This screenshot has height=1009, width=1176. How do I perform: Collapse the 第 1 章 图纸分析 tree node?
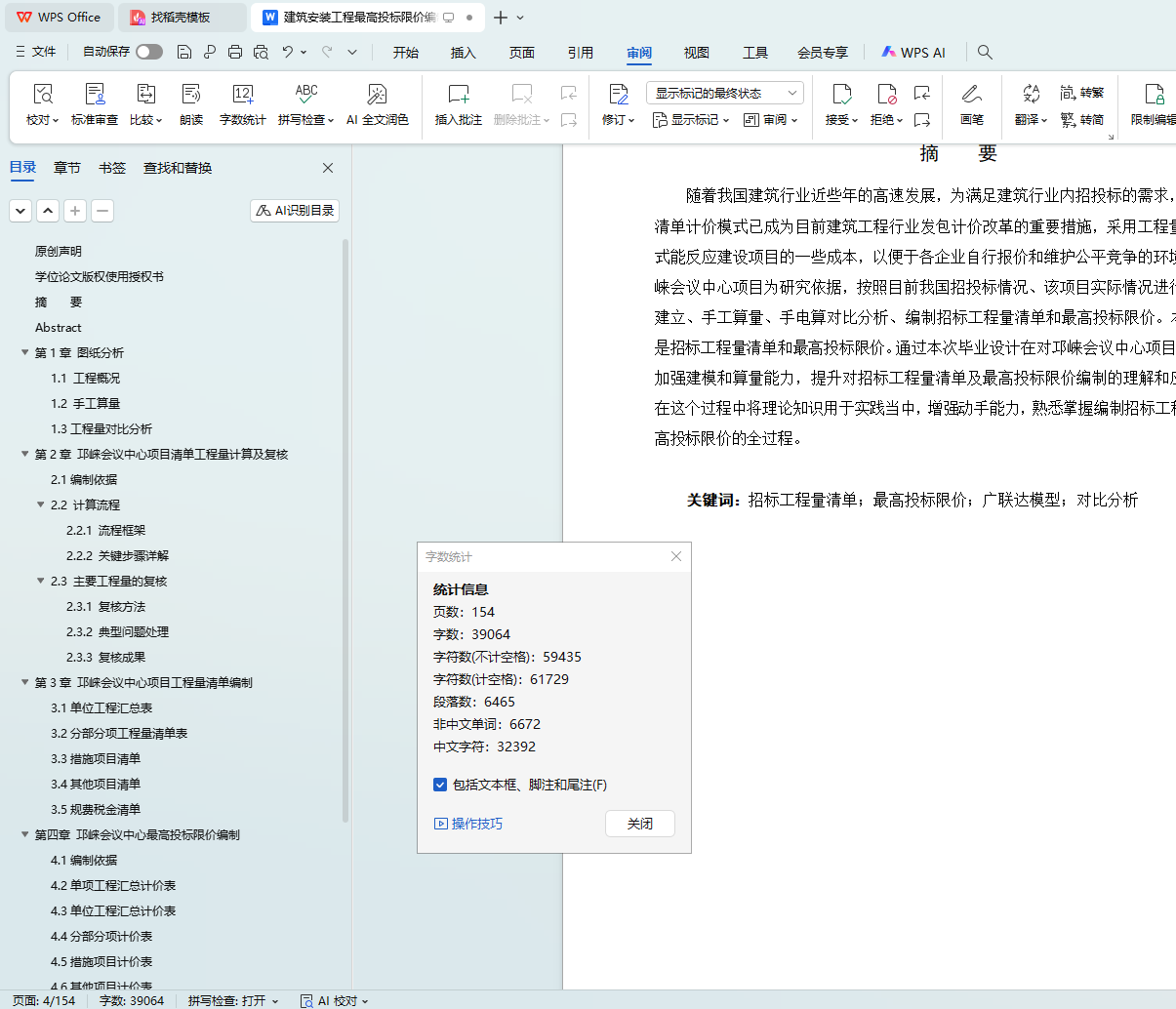pos(25,353)
